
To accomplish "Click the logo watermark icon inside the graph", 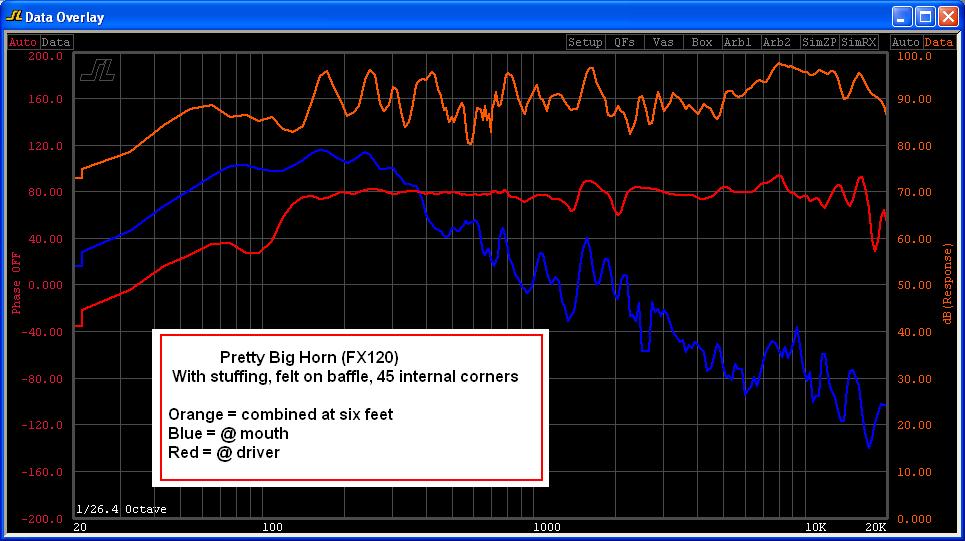I will click(x=97, y=70).
